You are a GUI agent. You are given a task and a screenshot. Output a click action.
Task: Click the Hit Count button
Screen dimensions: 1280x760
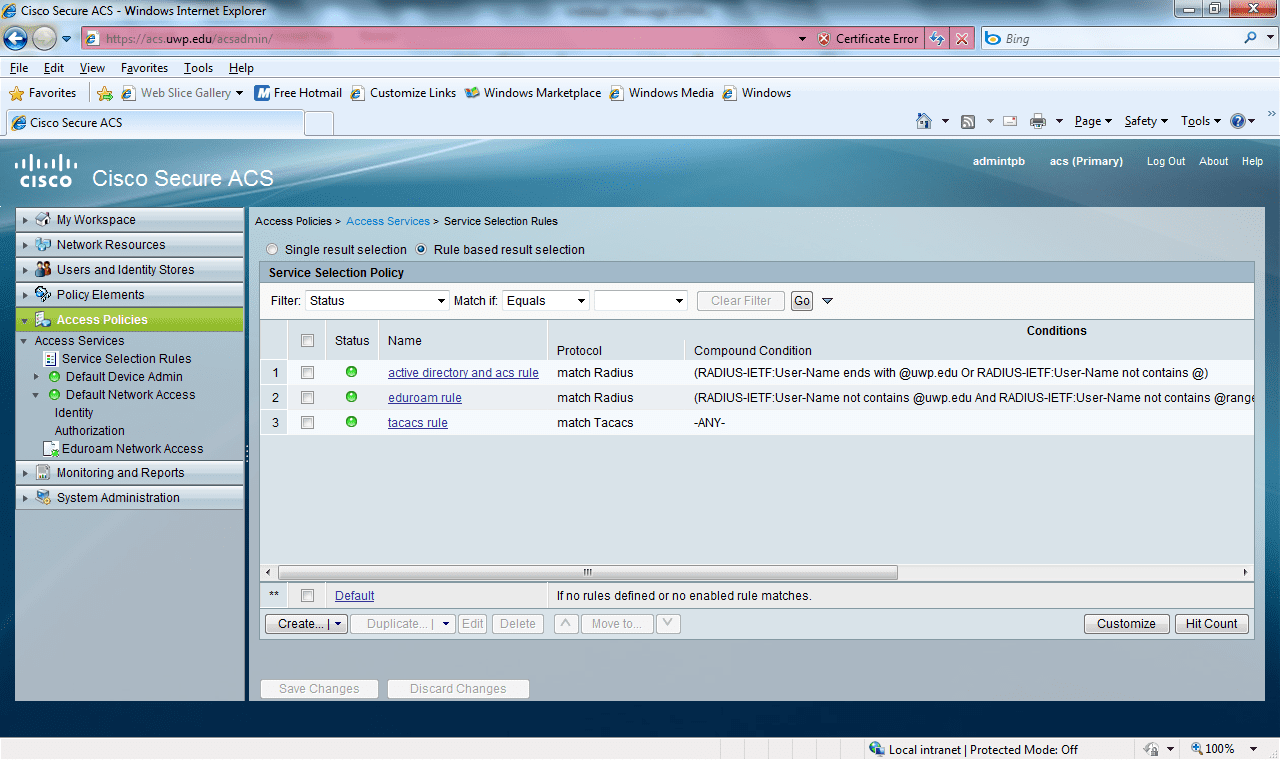(1212, 623)
